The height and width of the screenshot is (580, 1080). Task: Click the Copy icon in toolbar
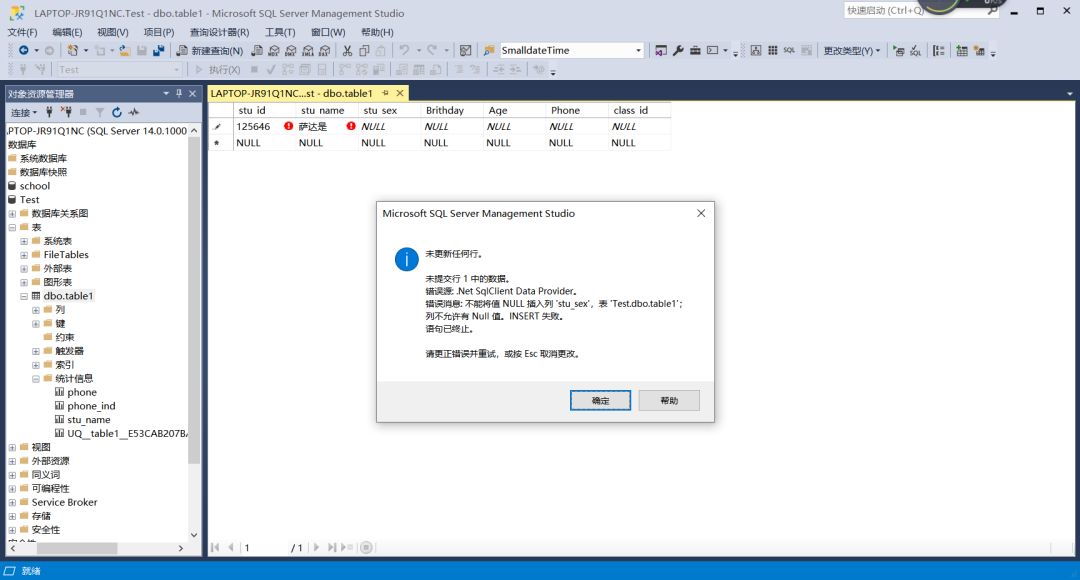(364, 50)
